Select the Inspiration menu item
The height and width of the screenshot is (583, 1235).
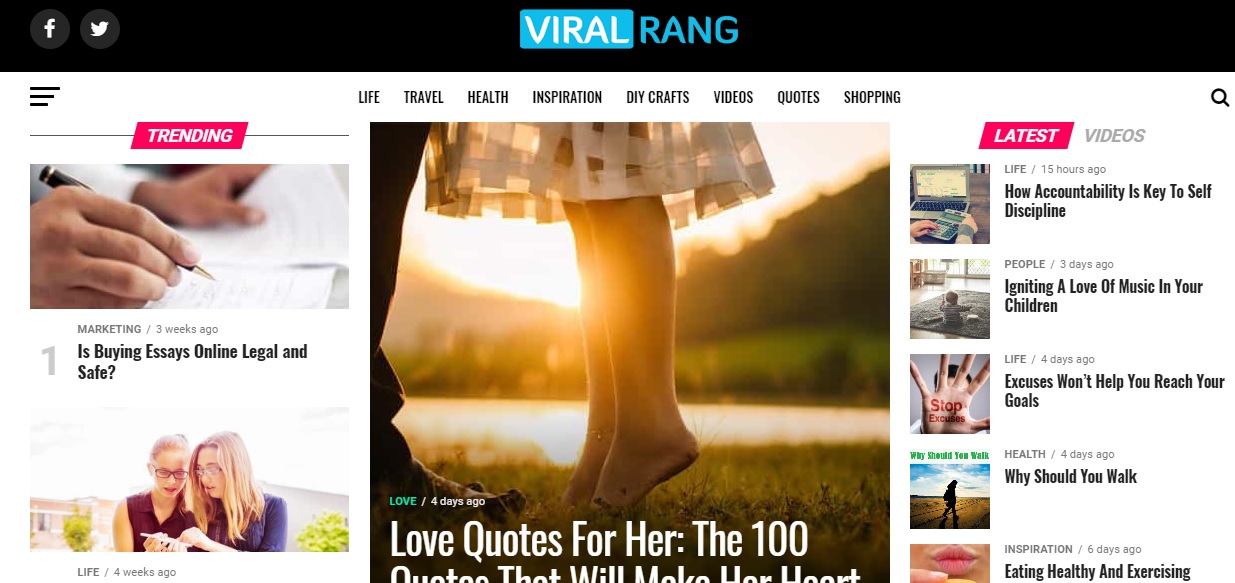pyautogui.click(x=567, y=97)
